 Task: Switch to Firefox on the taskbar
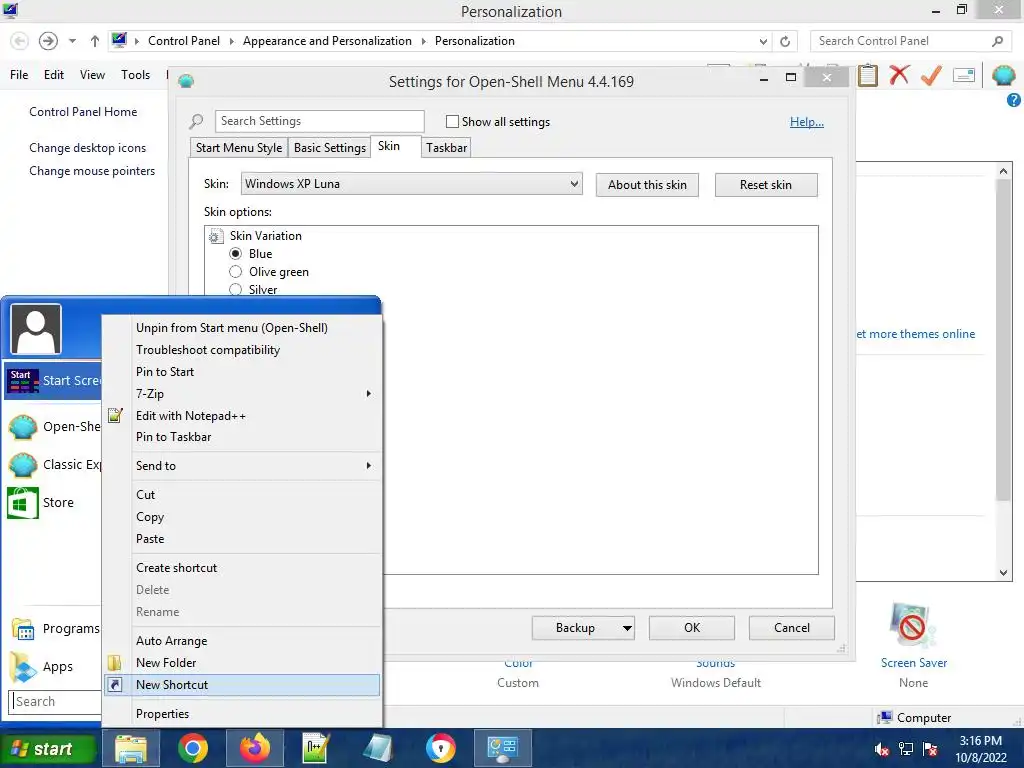click(x=255, y=749)
